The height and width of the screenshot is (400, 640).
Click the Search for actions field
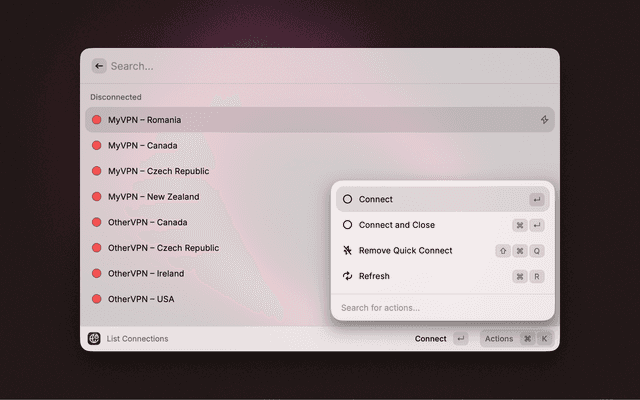point(440,308)
